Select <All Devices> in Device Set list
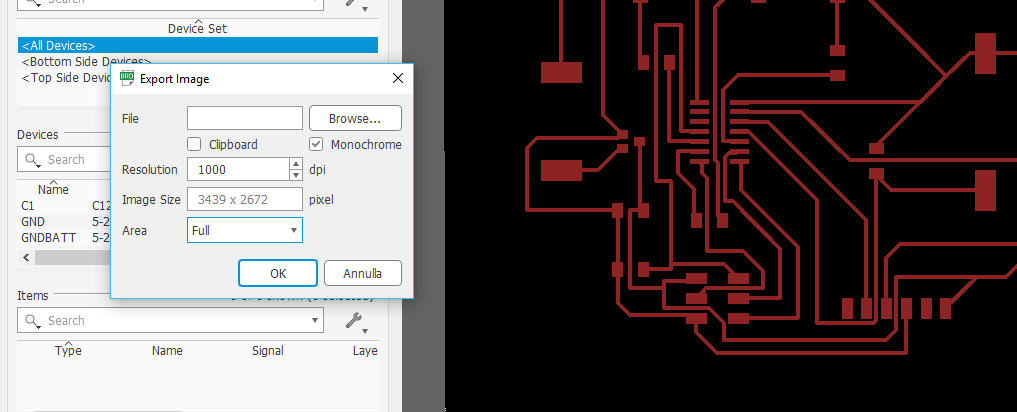The width and height of the screenshot is (1017, 412). 198,45
